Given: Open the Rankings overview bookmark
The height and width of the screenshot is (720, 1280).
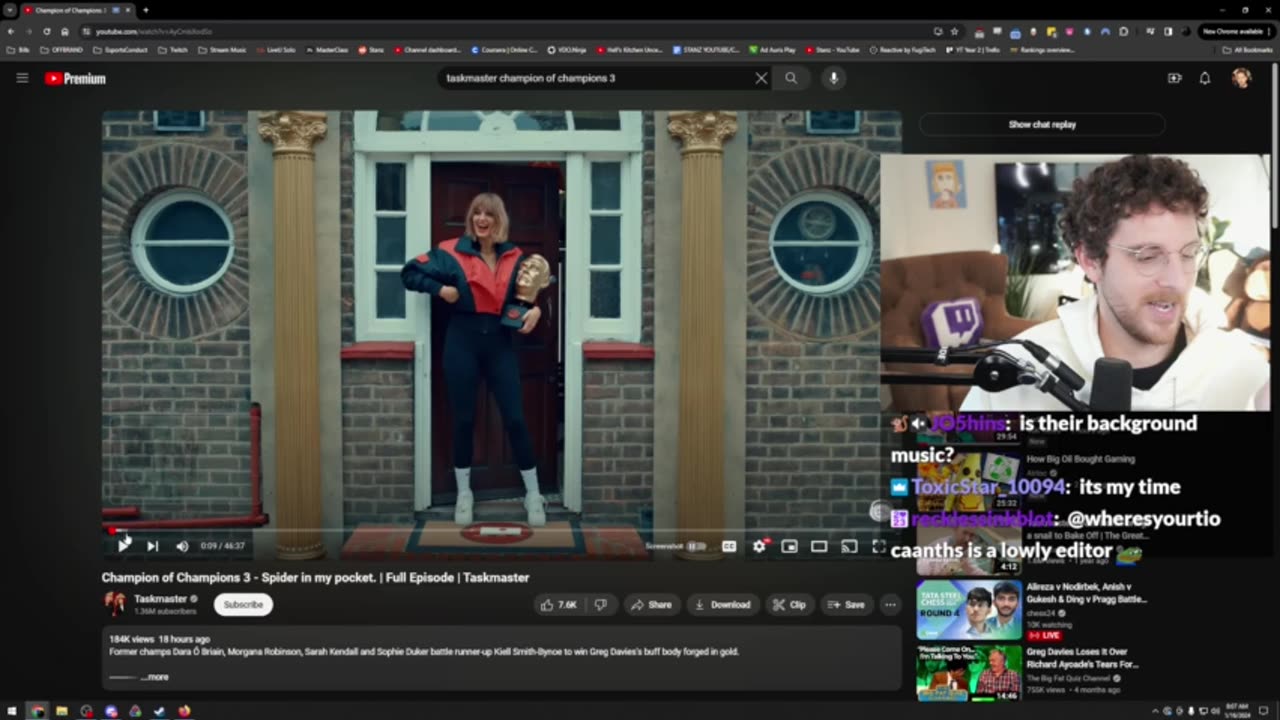Looking at the screenshot, I should point(1041,49).
